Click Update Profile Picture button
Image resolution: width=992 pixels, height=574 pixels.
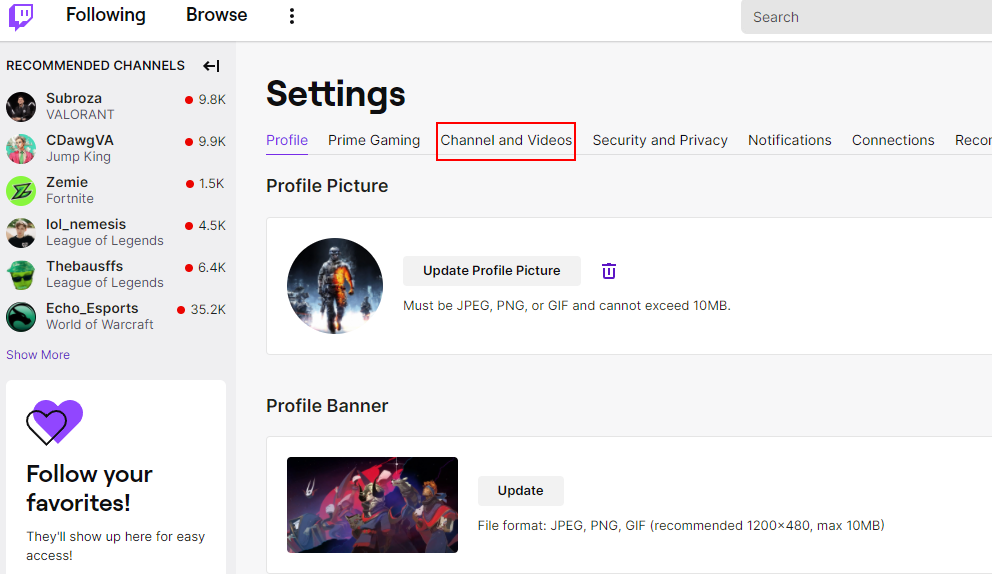(492, 271)
